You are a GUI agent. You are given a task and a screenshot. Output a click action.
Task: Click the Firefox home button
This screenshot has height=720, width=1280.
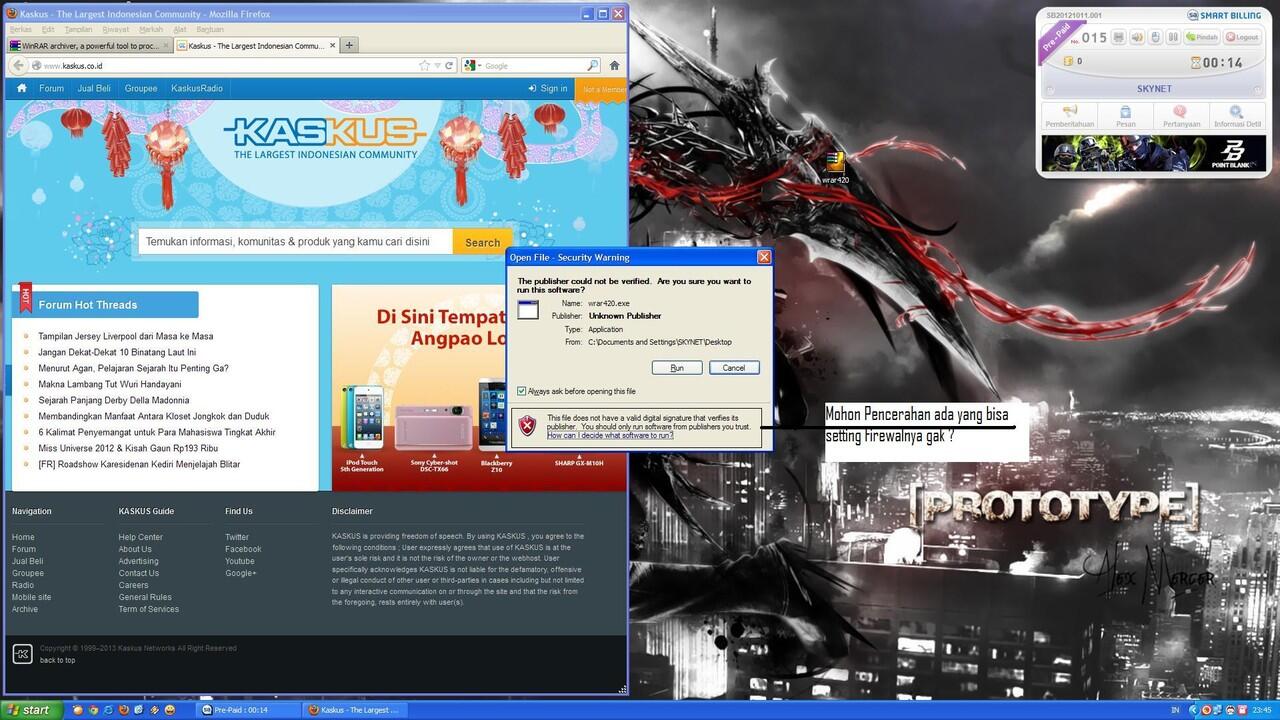pos(614,65)
